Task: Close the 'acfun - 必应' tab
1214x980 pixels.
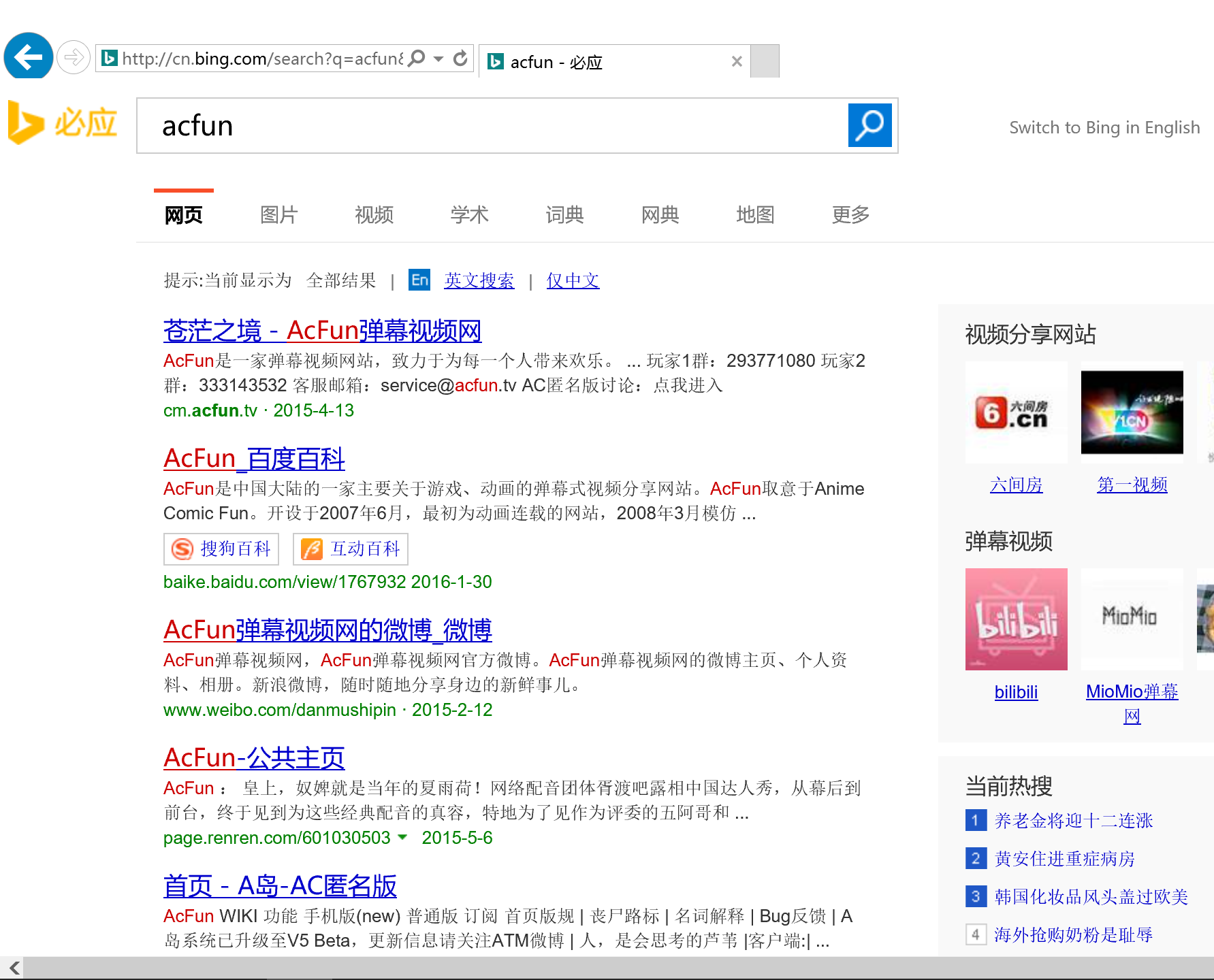Action: click(737, 61)
